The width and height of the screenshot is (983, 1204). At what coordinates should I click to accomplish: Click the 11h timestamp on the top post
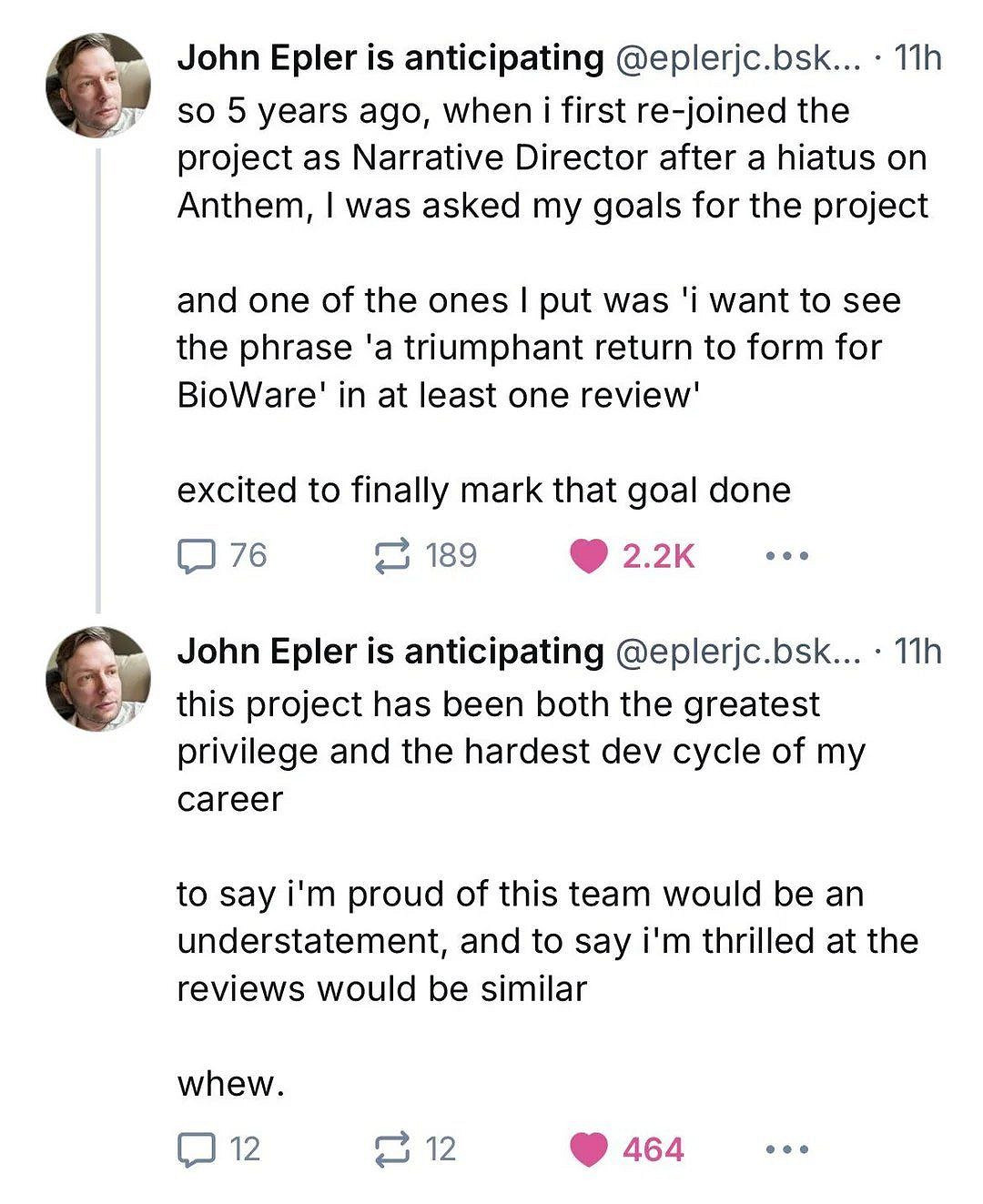coord(917,58)
